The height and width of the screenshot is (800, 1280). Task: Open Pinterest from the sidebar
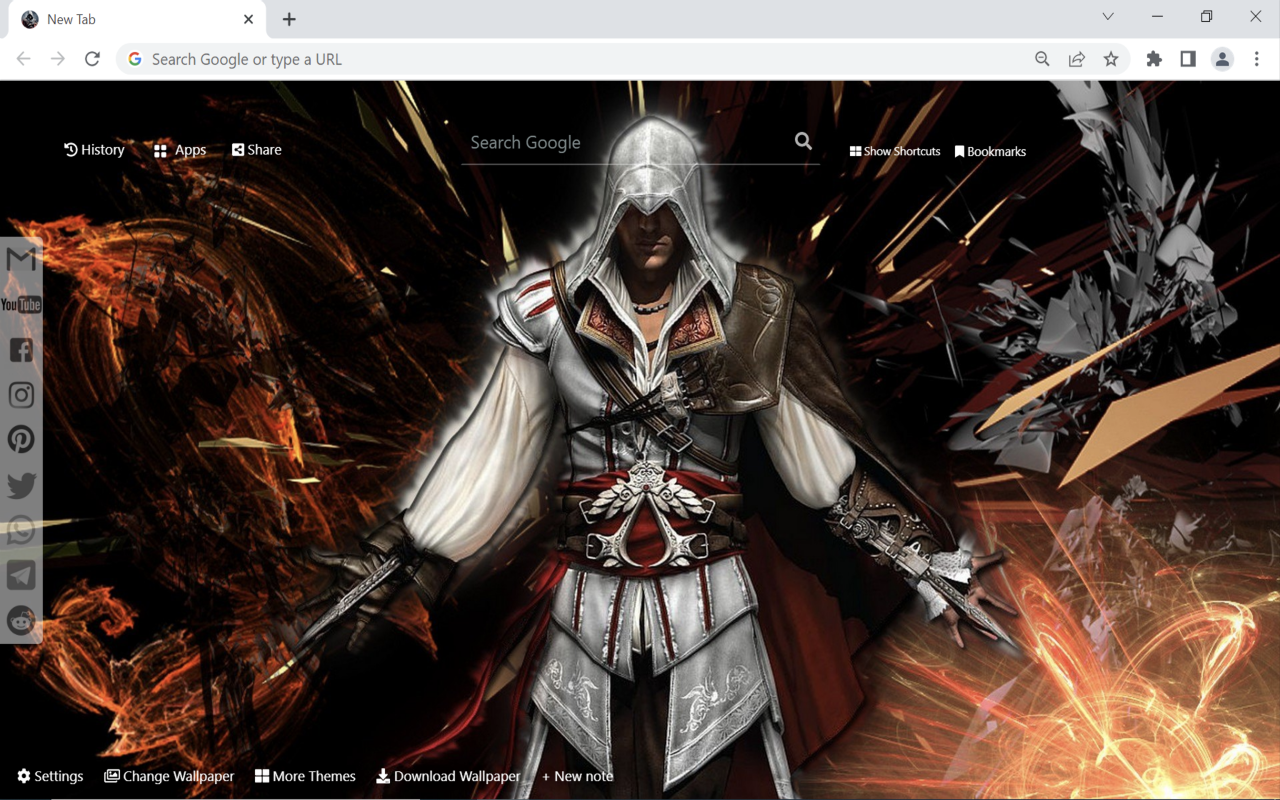21,440
